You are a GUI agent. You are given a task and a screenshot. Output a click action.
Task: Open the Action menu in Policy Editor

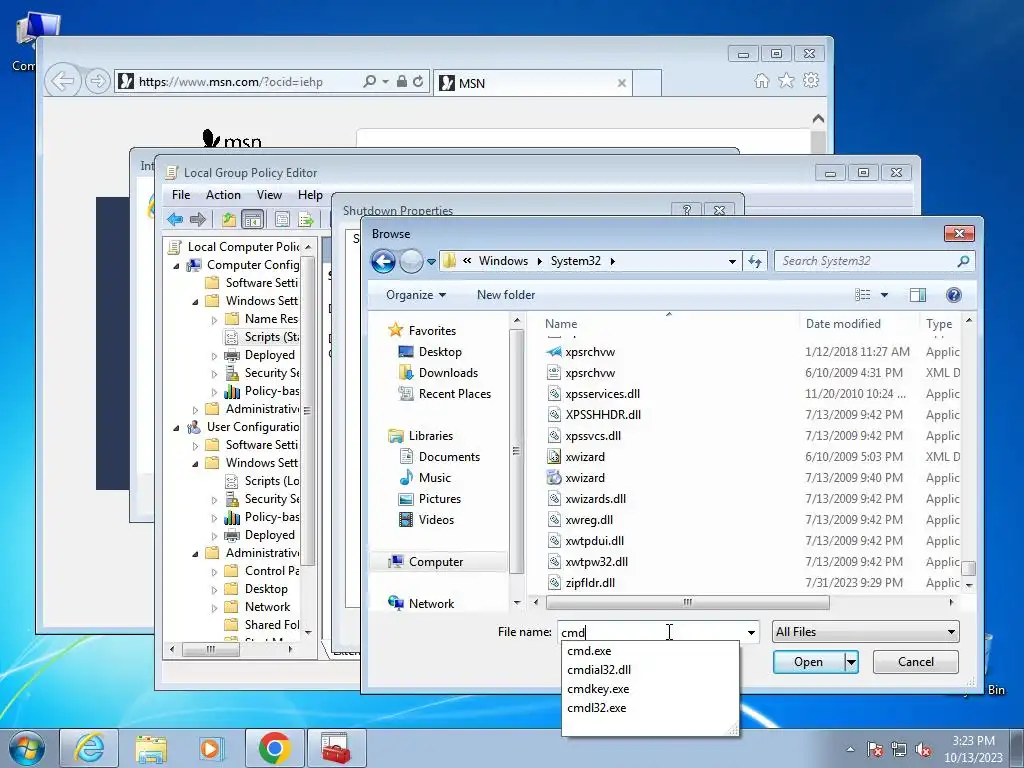tap(223, 195)
